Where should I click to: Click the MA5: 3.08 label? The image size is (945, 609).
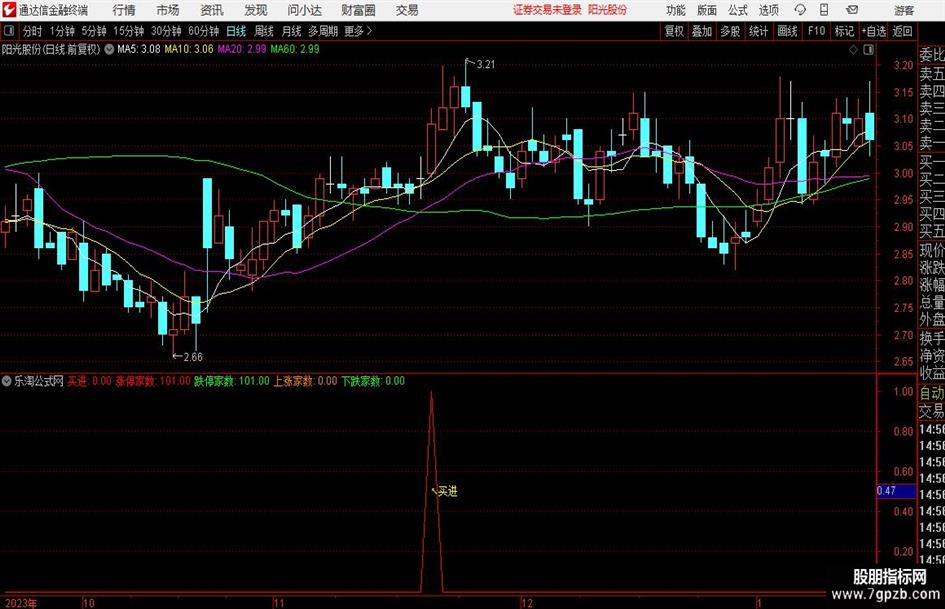(139, 49)
